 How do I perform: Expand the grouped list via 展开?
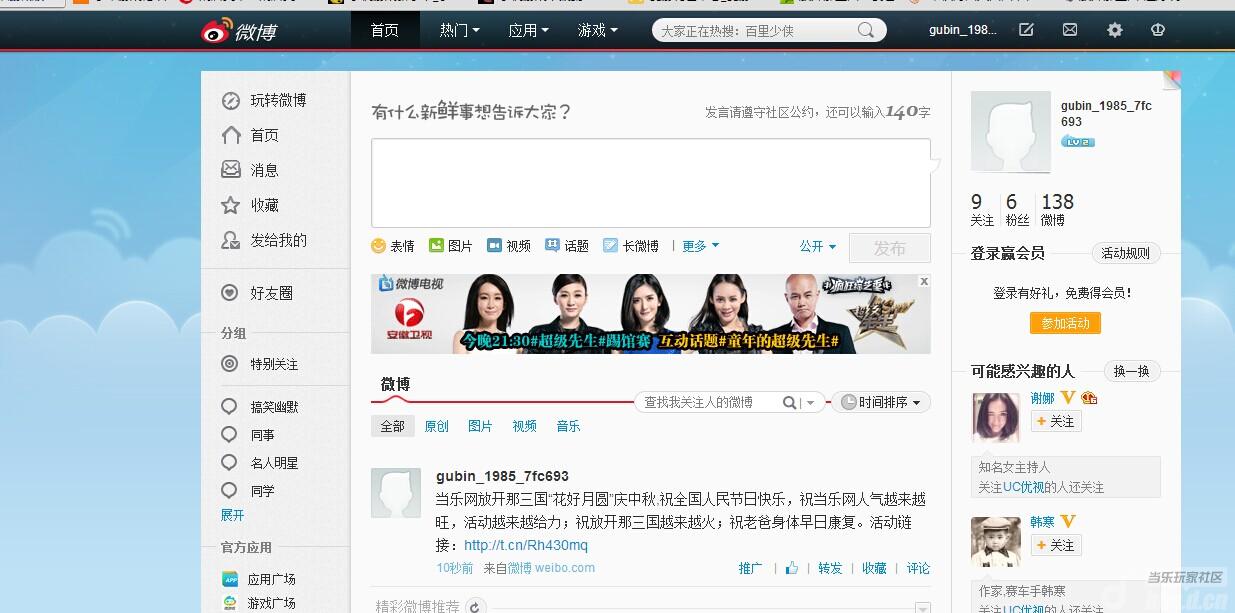[x=230, y=514]
